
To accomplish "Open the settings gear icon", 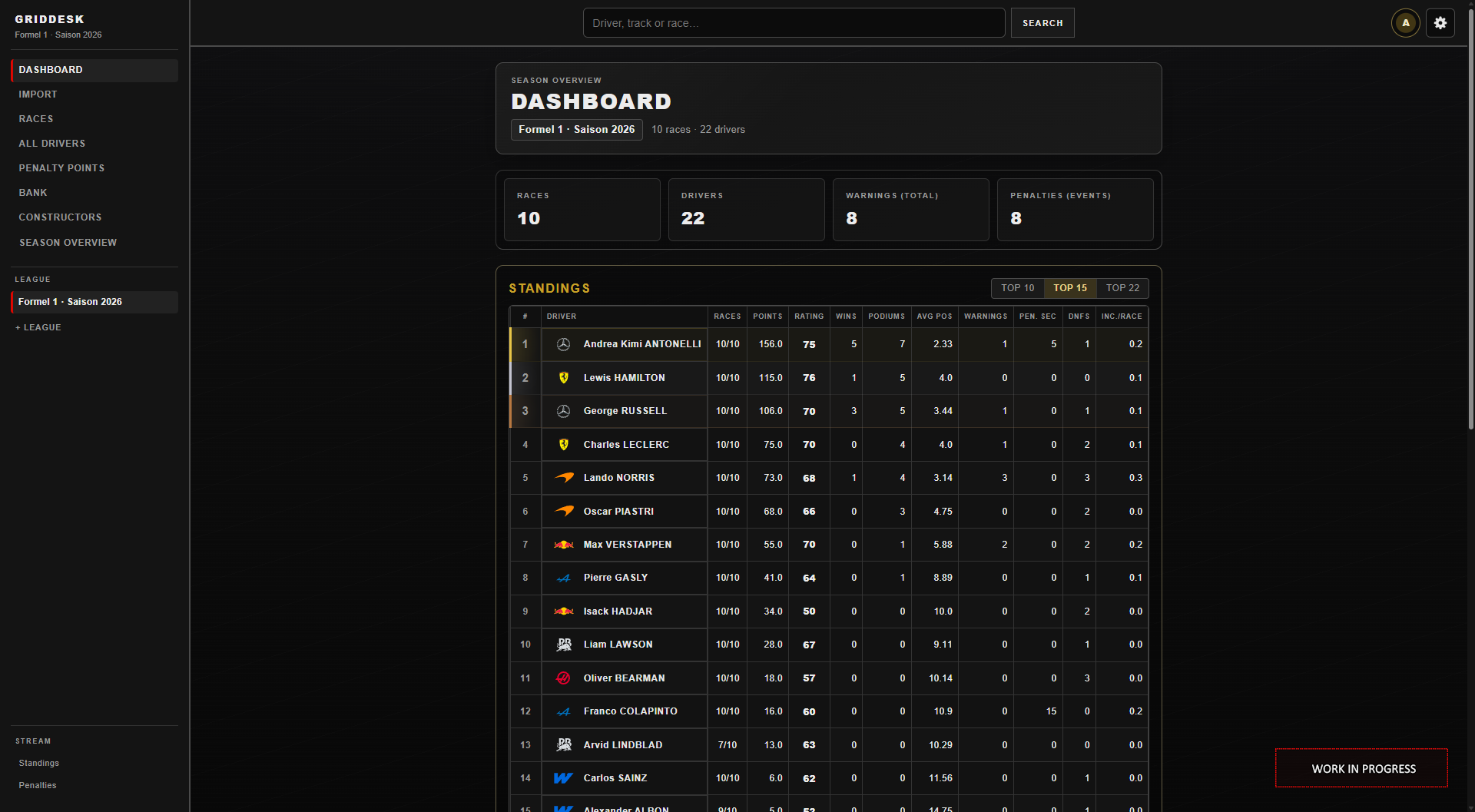I will (x=1440, y=23).
